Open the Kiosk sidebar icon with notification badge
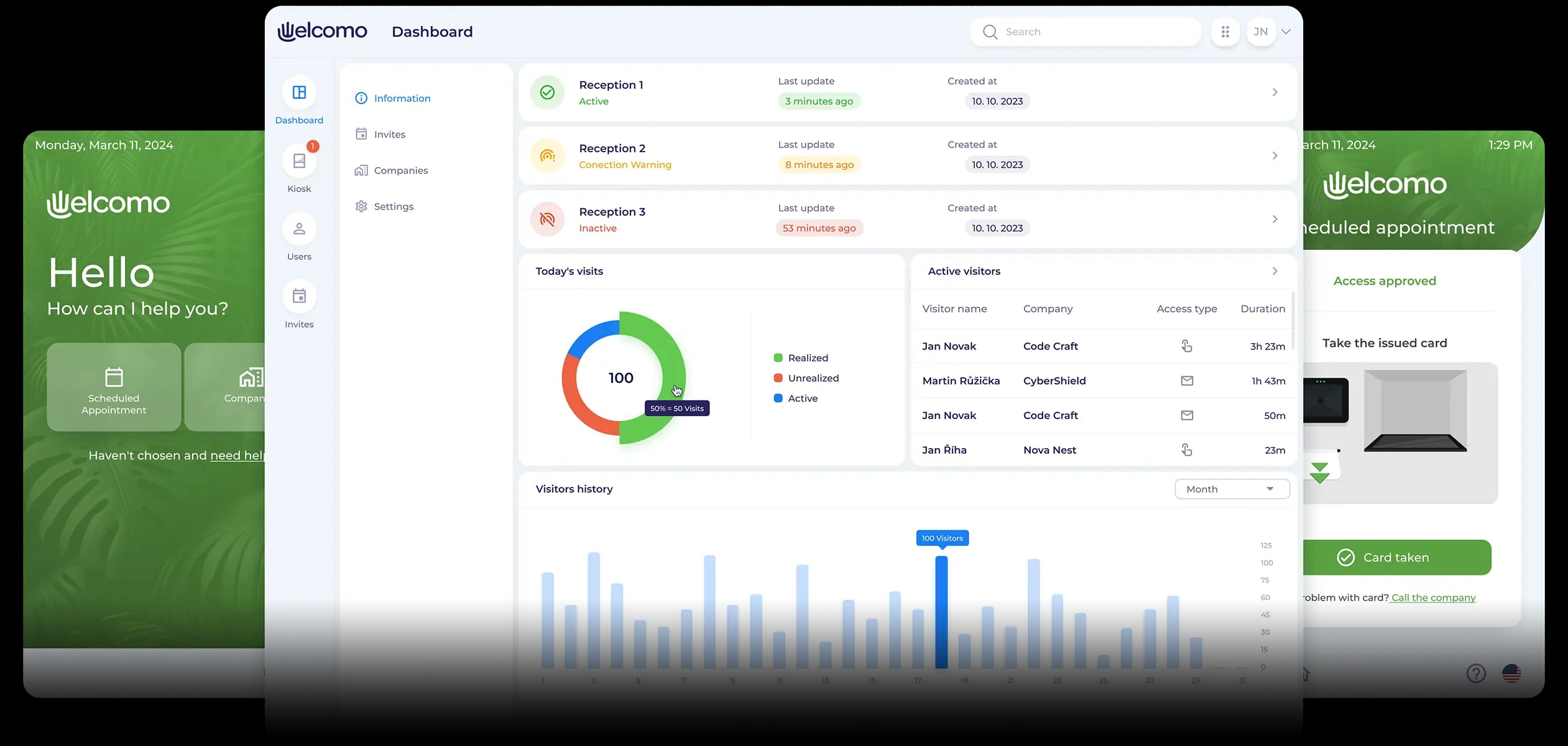Screen dimensions: 1568x746 299,161
